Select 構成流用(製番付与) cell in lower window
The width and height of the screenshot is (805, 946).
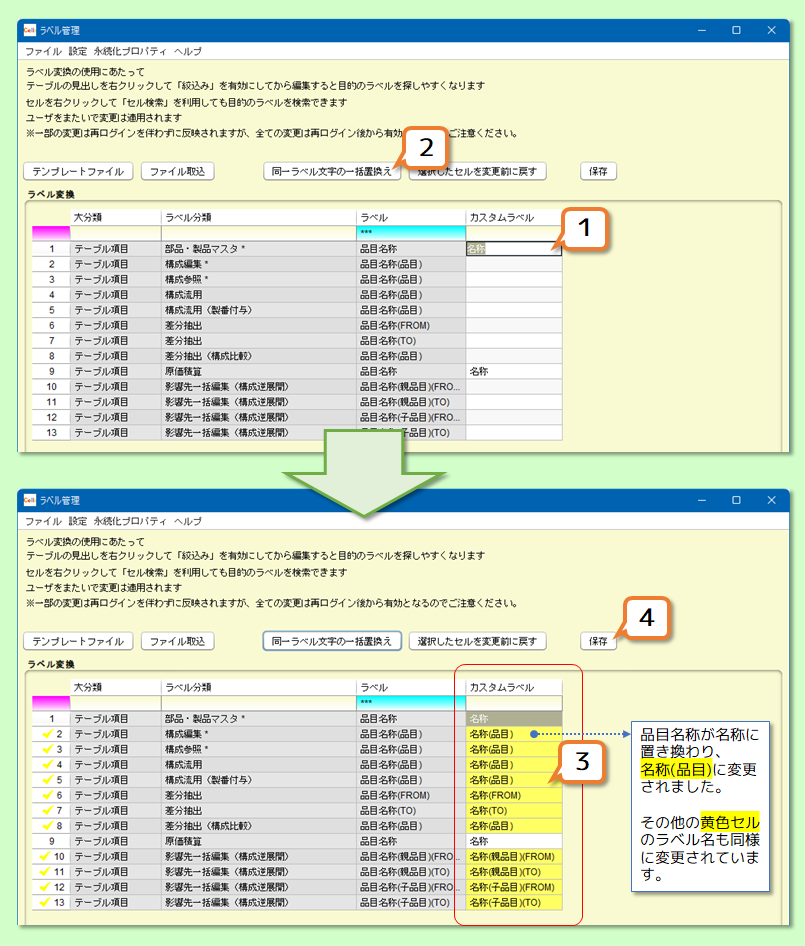[x=258, y=780]
